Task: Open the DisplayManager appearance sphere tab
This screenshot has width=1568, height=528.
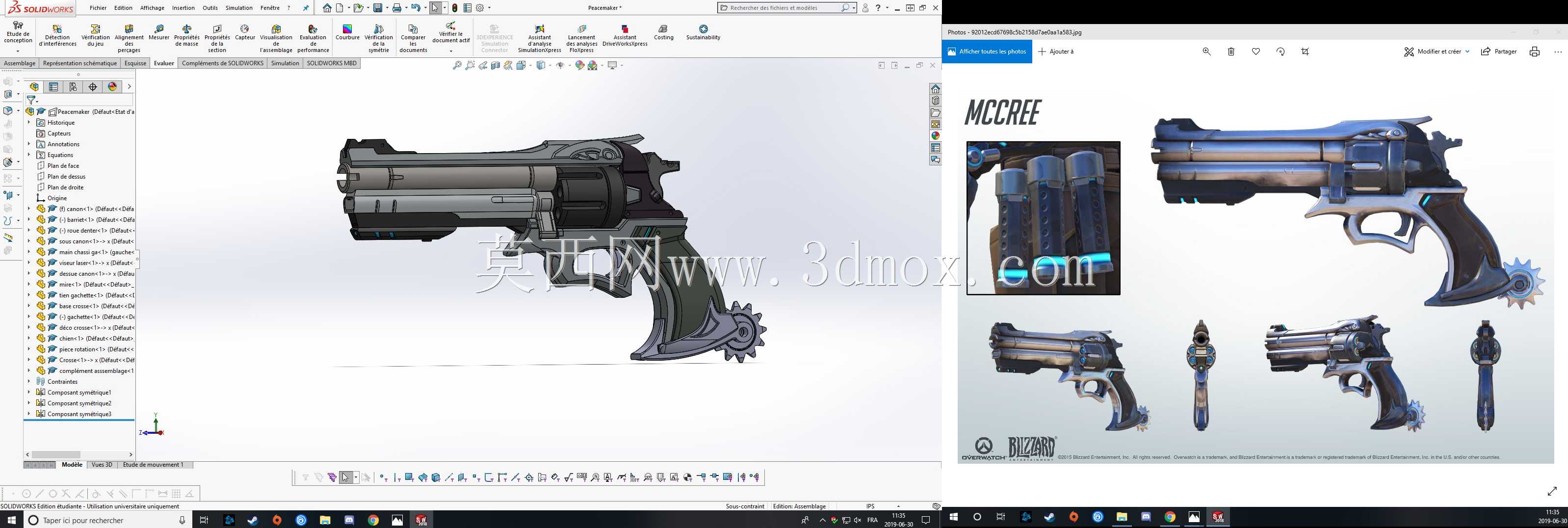Action: pos(113,87)
